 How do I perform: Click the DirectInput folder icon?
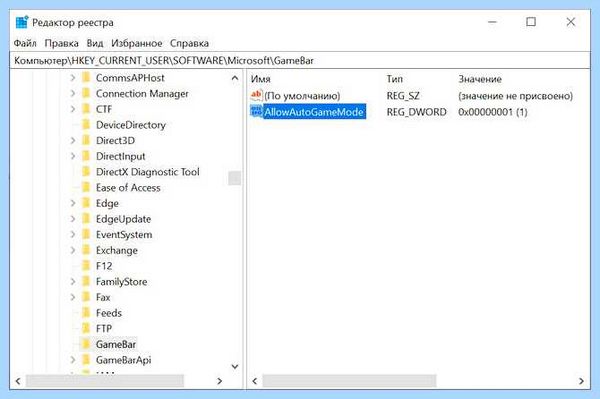point(86,156)
